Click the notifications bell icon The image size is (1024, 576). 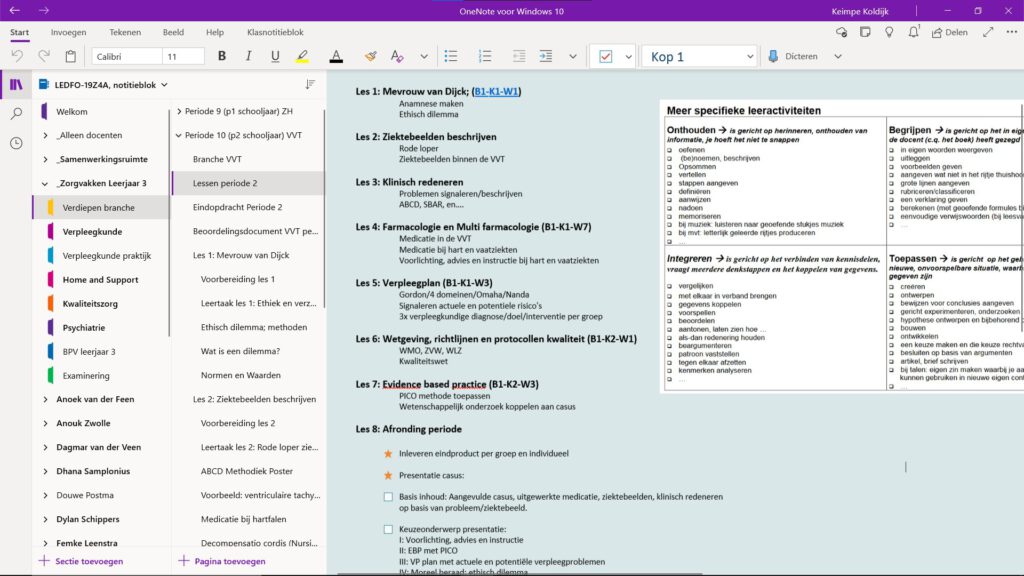915,33
